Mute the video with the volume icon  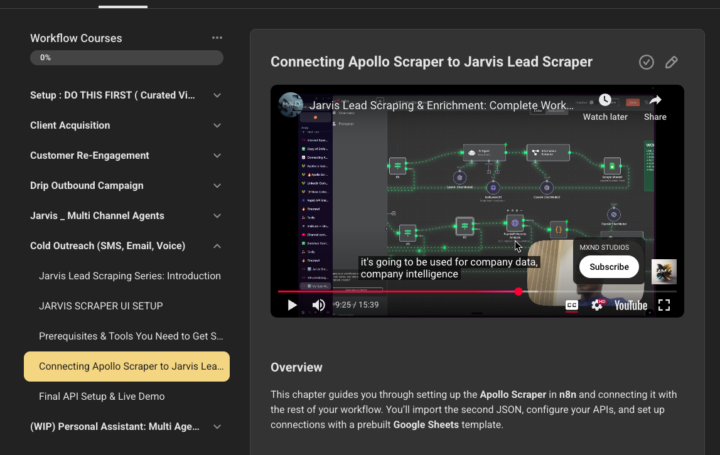pos(319,305)
